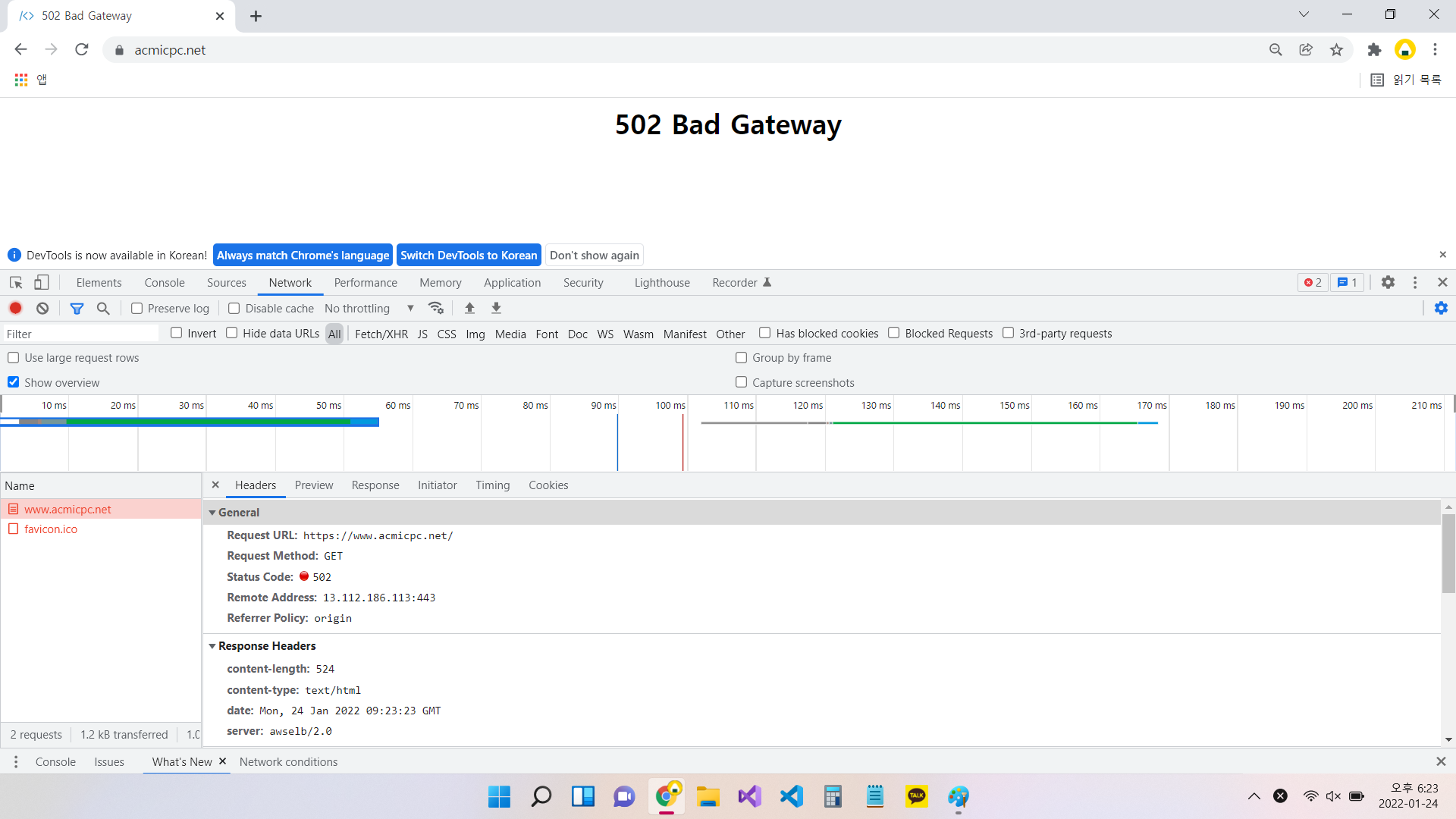Viewport: 1456px width, 819px height.
Task: Check the Disable cache option
Action: [234, 308]
